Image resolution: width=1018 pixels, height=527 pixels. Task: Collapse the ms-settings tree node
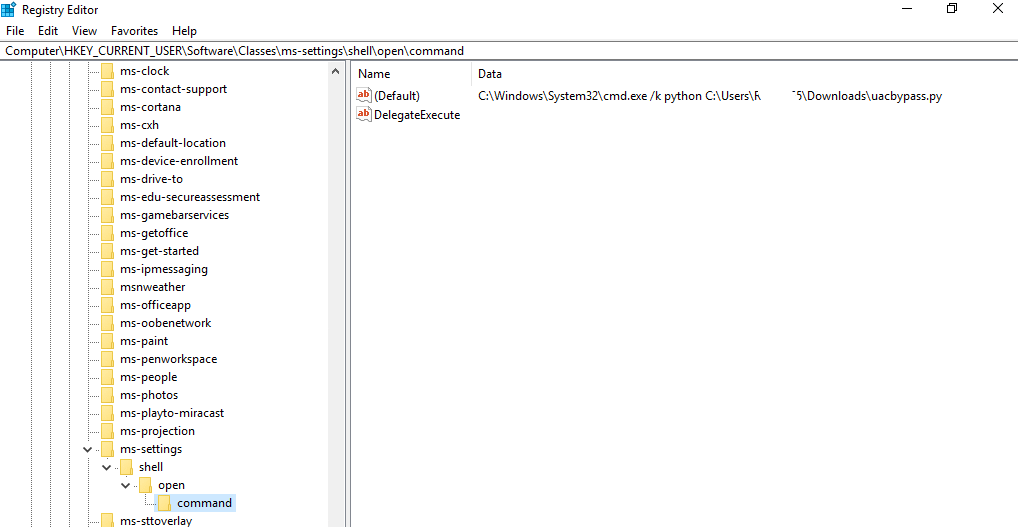[x=87, y=449]
